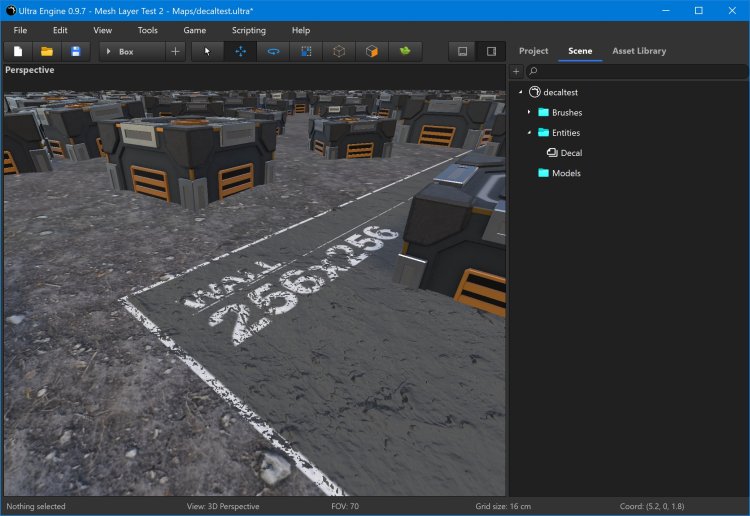Open the Scripting menu

(248, 30)
